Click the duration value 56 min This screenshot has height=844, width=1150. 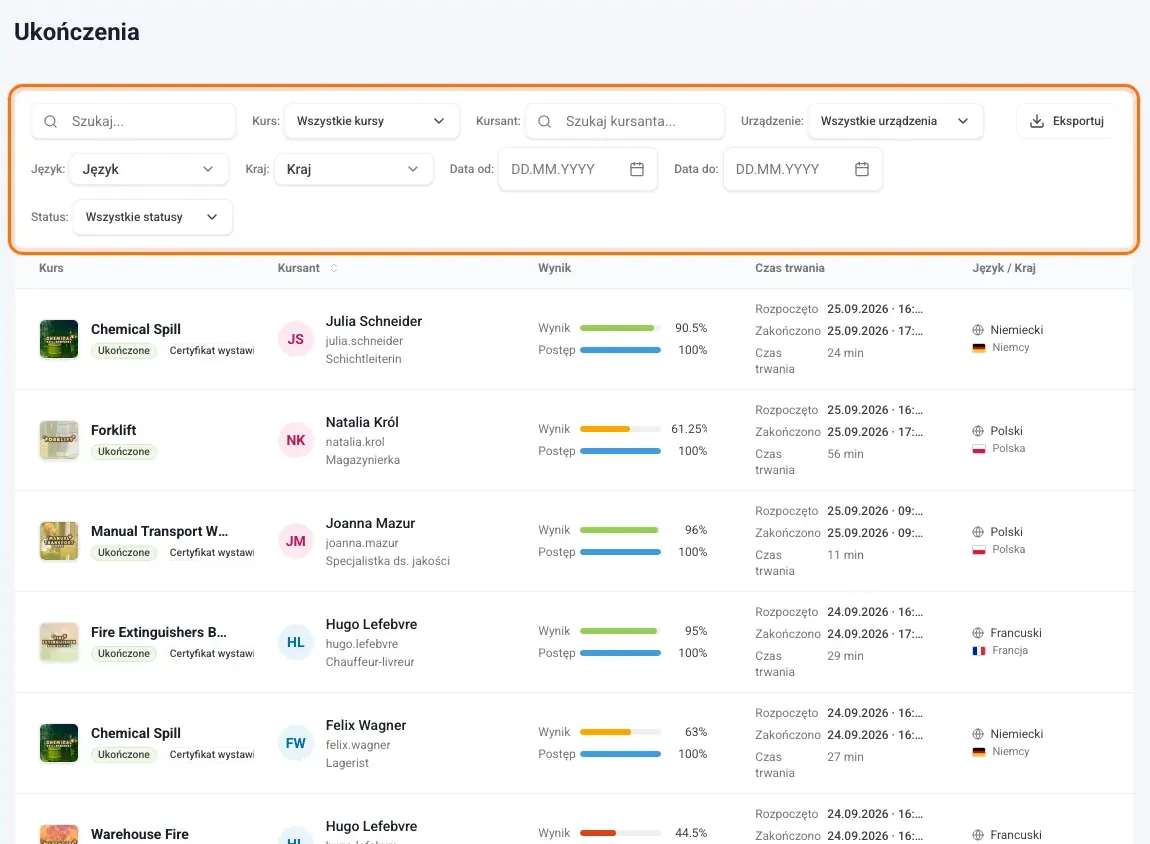(846, 454)
